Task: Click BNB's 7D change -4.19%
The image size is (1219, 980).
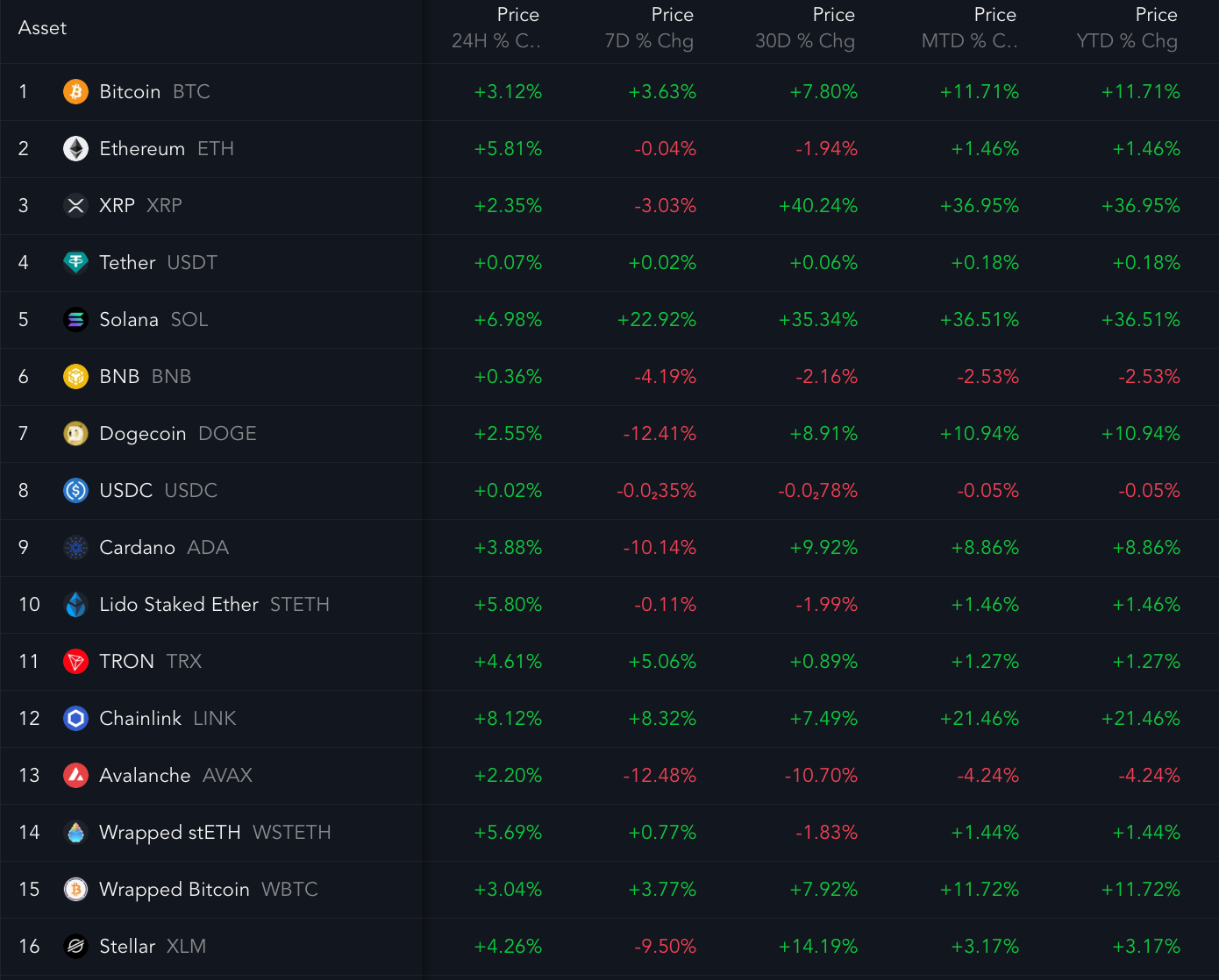Action: [665, 377]
